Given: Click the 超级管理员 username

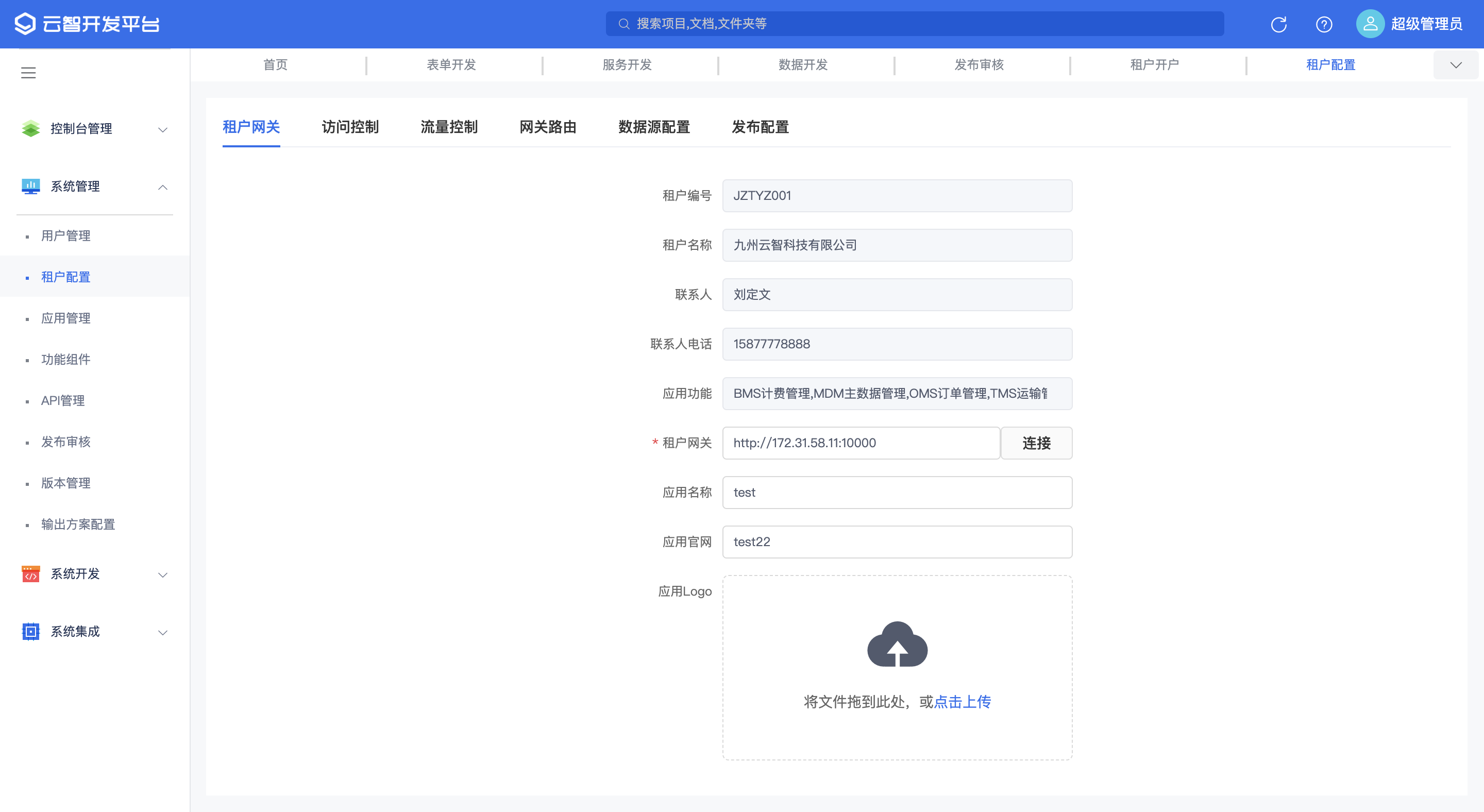Looking at the screenshot, I should coord(1426,24).
